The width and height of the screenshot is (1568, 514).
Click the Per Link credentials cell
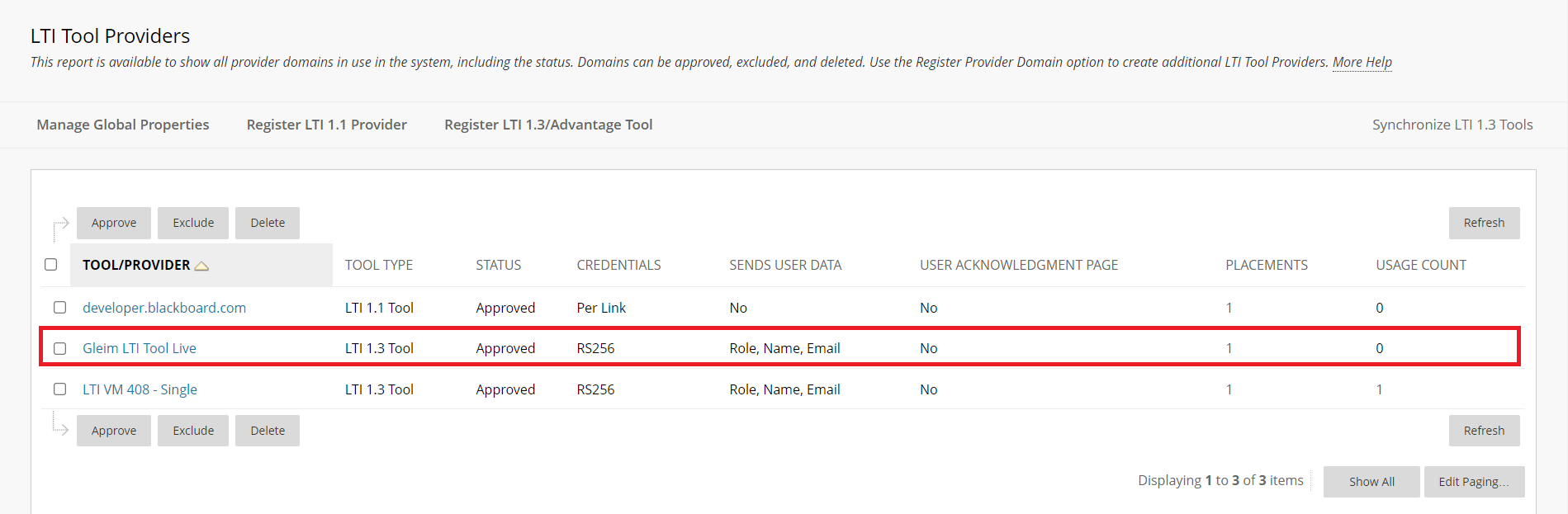(x=601, y=308)
